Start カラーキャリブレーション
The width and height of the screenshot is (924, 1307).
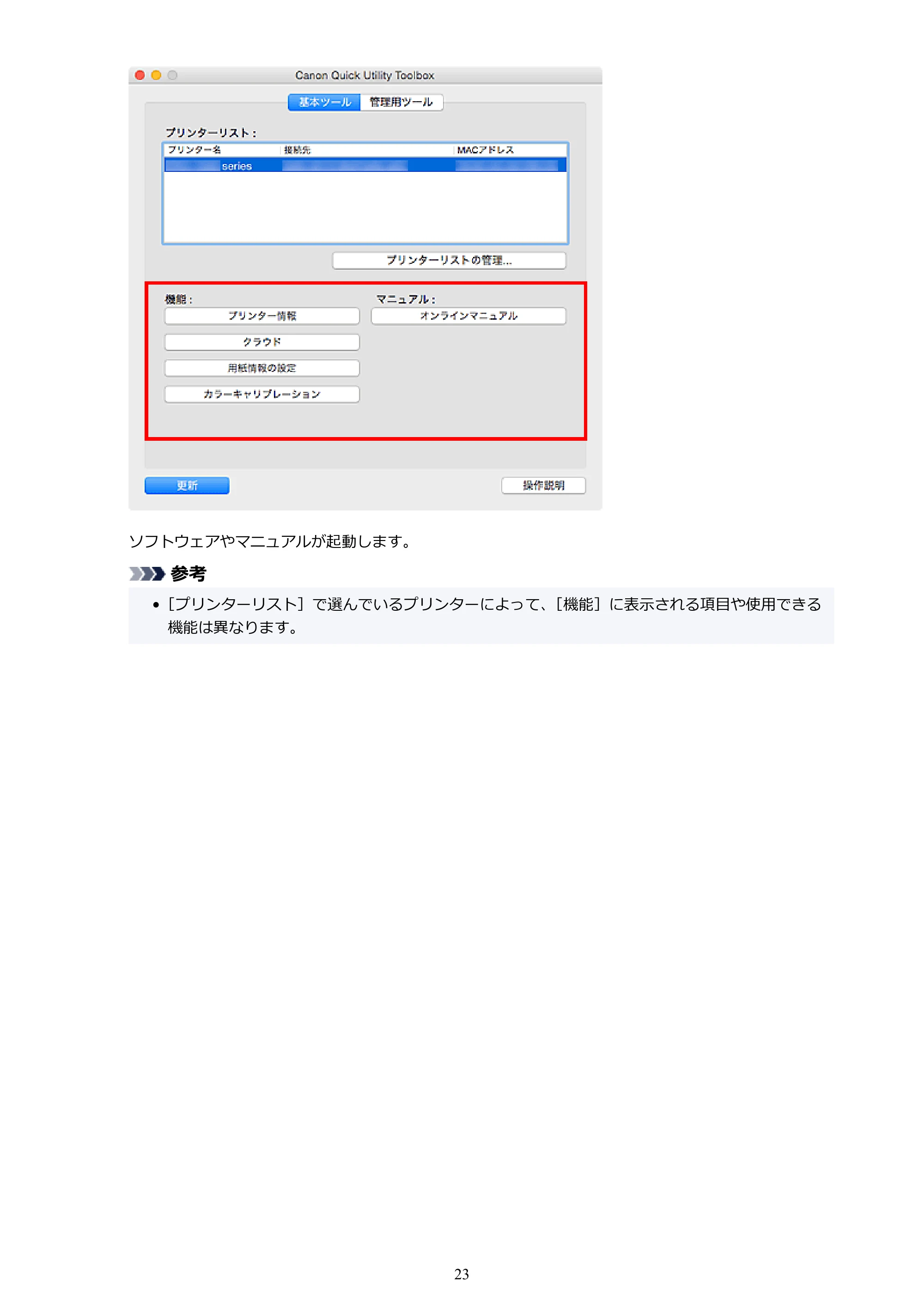click(262, 395)
